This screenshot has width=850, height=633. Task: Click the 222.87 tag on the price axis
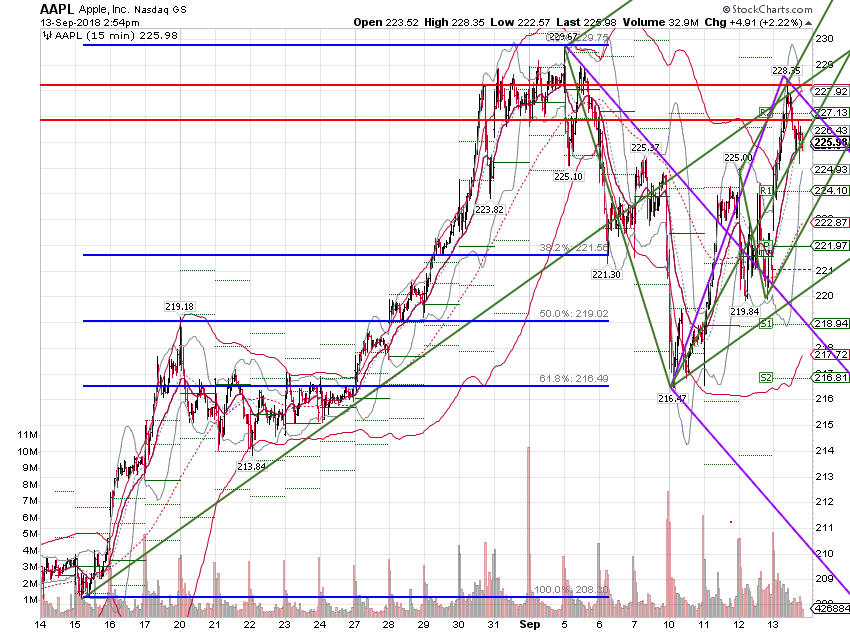[830, 222]
